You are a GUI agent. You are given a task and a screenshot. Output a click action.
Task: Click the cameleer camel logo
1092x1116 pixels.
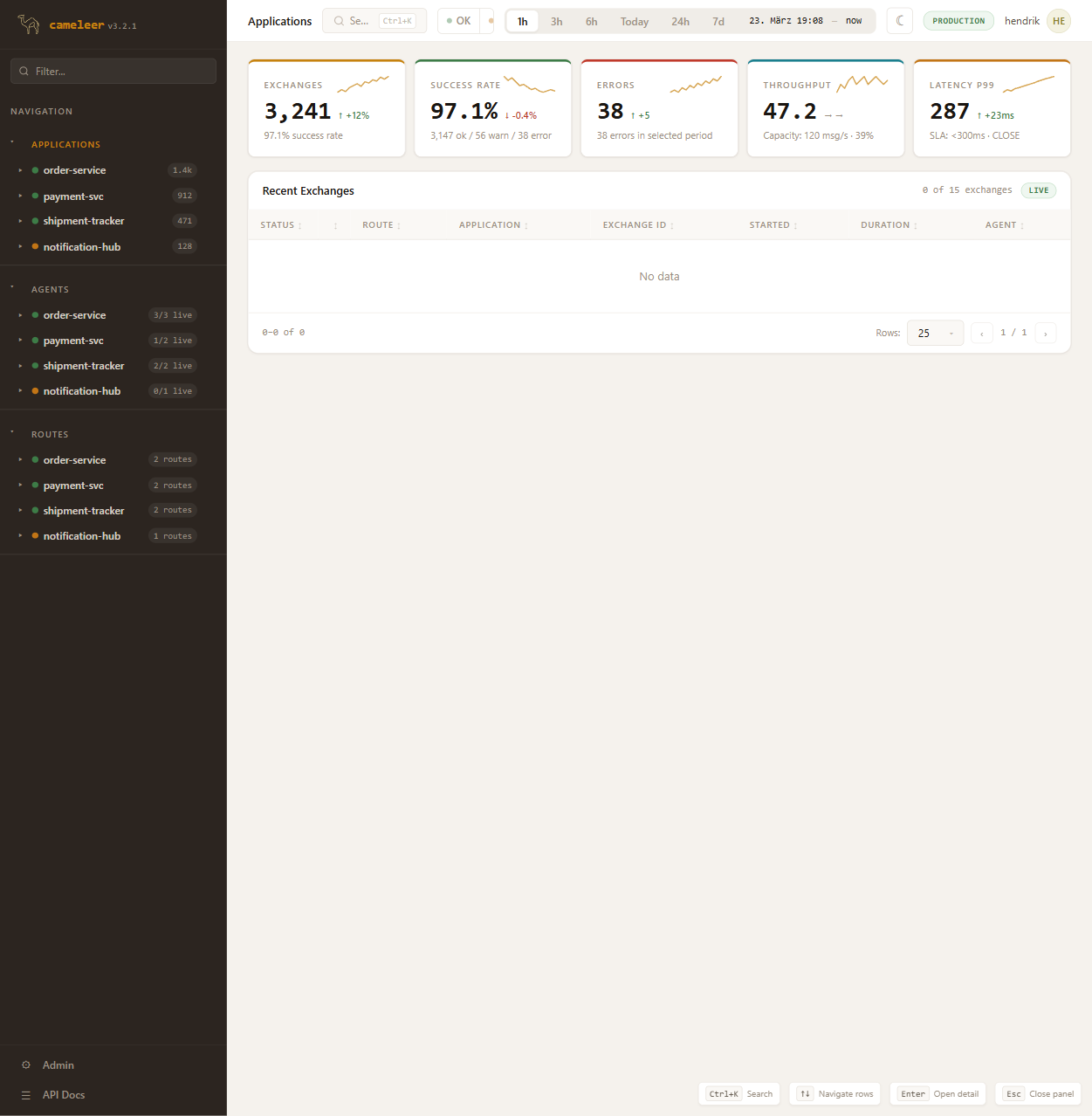[29, 24]
